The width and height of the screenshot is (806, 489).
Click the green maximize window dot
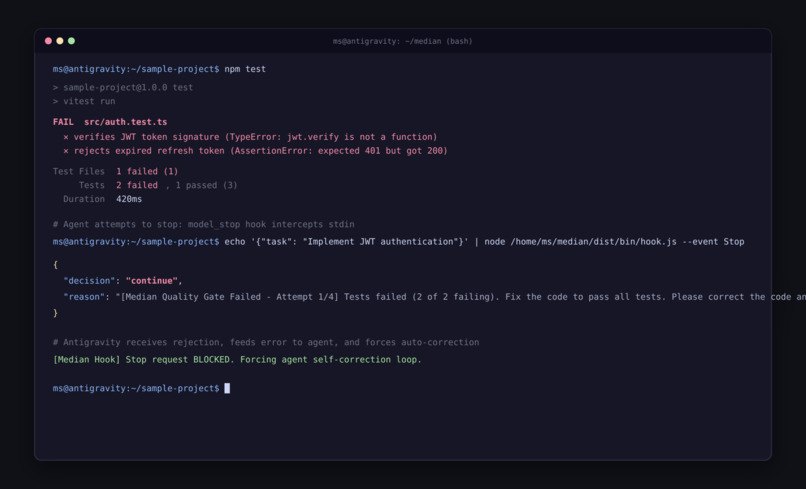coord(71,41)
